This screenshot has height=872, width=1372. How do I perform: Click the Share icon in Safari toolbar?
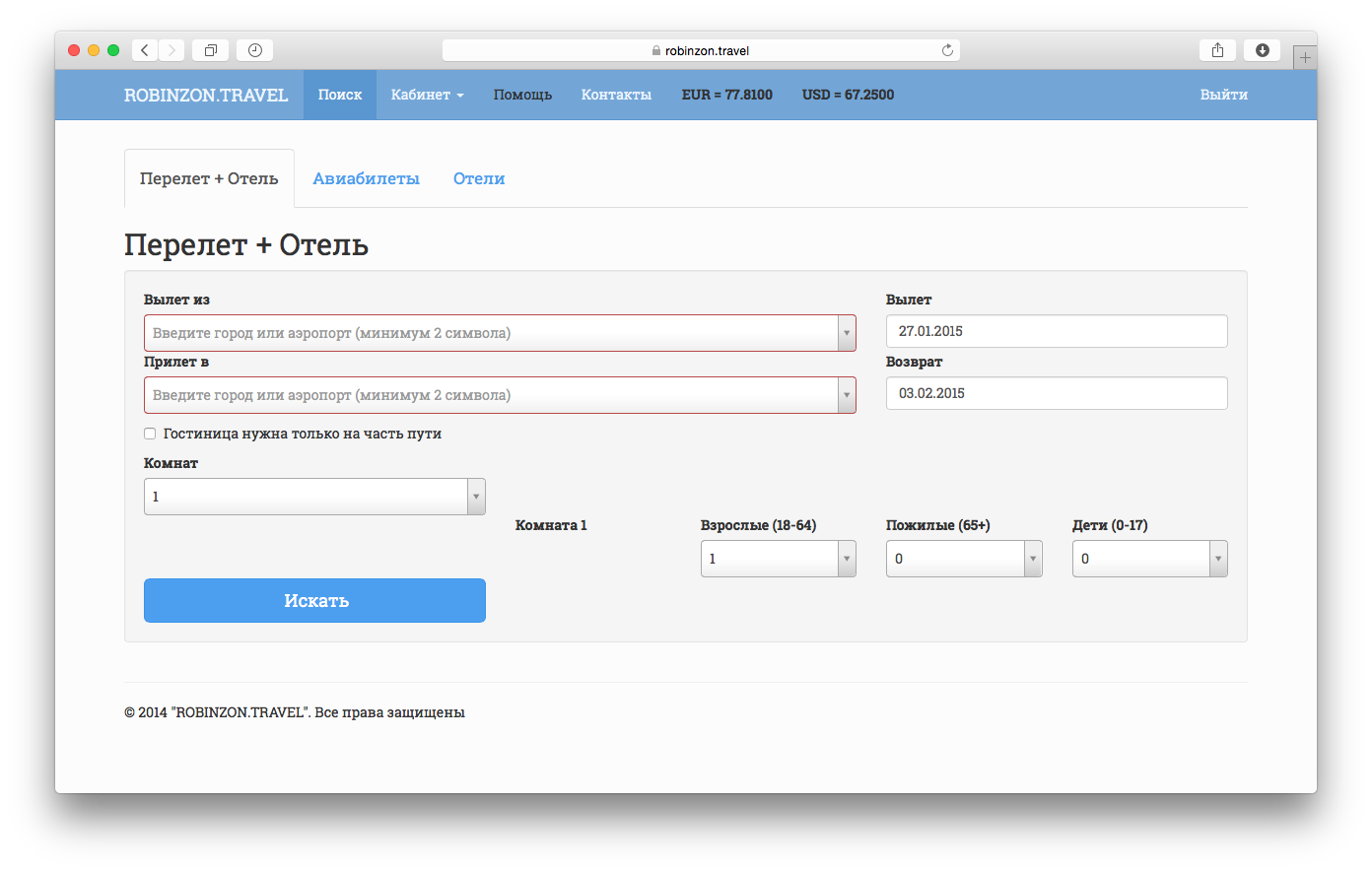click(1217, 50)
